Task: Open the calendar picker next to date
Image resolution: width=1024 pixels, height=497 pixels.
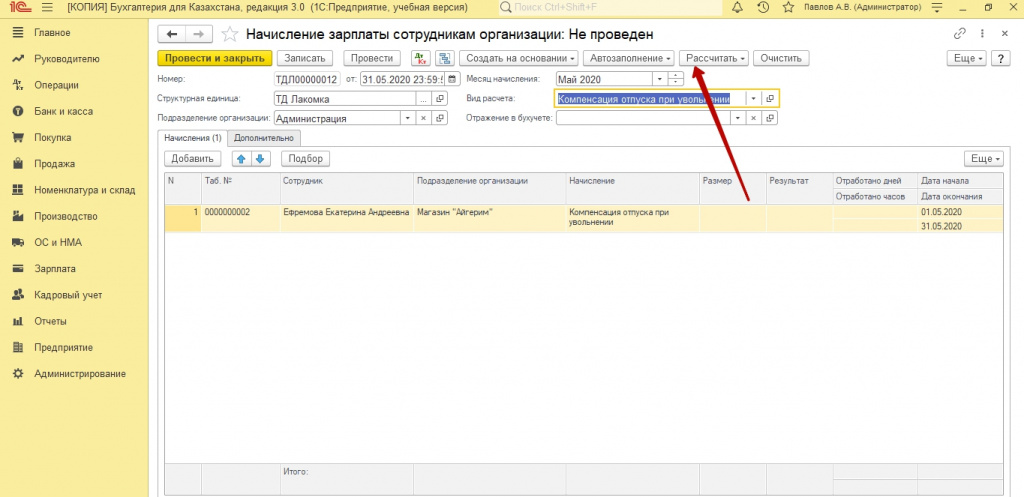Action: coord(453,79)
